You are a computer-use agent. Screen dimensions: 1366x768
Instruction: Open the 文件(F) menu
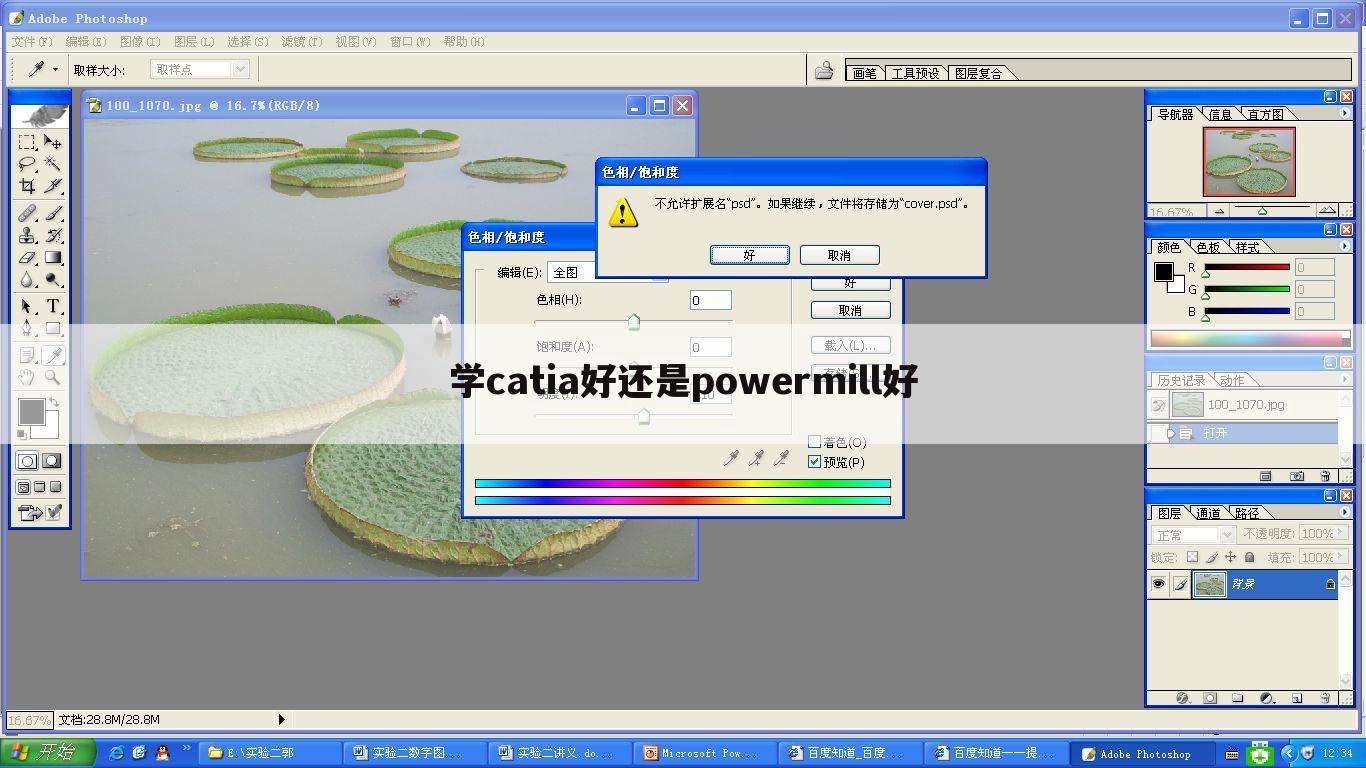coord(32,42)
